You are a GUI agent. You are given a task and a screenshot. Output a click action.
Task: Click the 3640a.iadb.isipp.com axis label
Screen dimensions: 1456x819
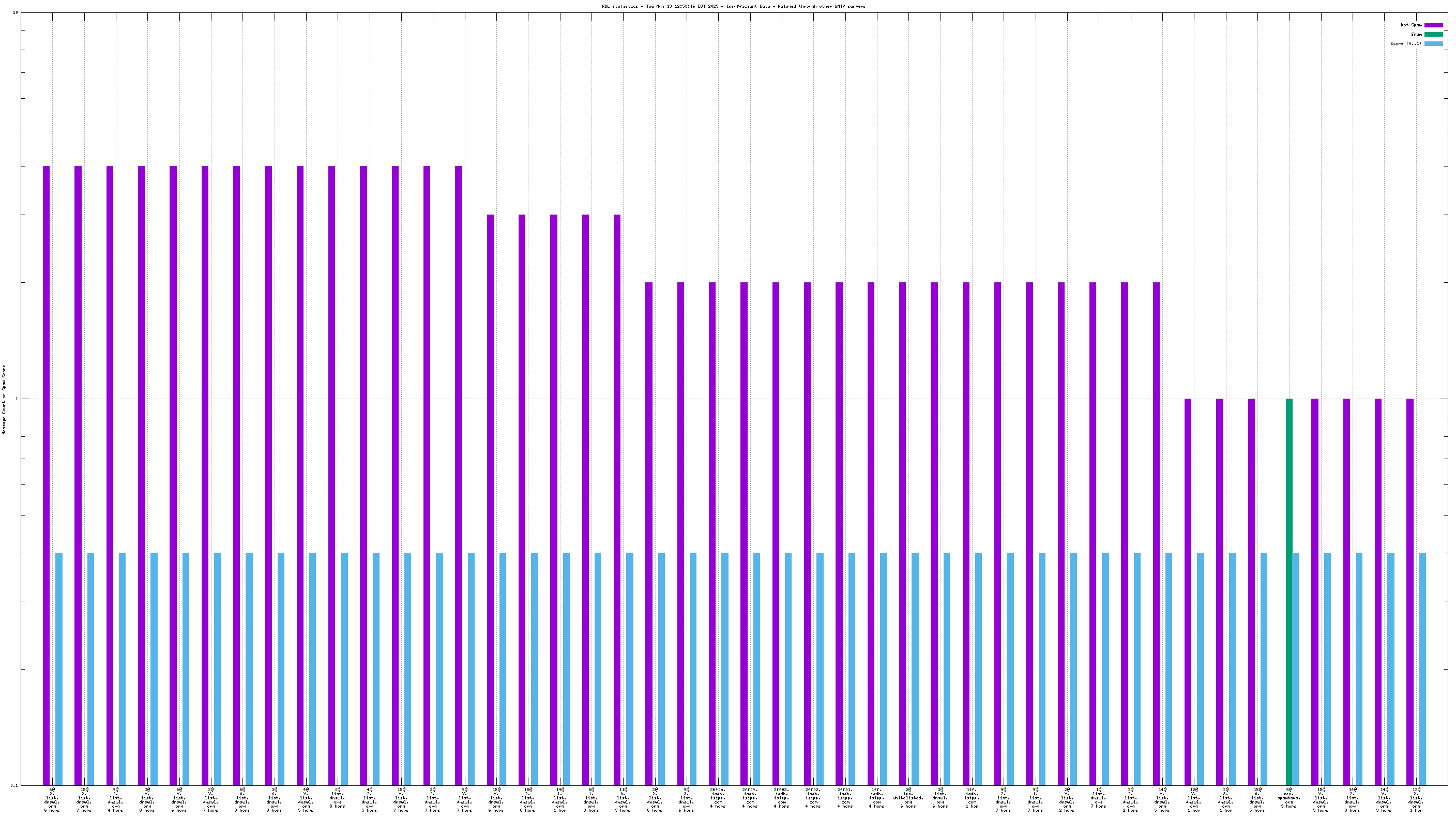click(x=718, y=797)
